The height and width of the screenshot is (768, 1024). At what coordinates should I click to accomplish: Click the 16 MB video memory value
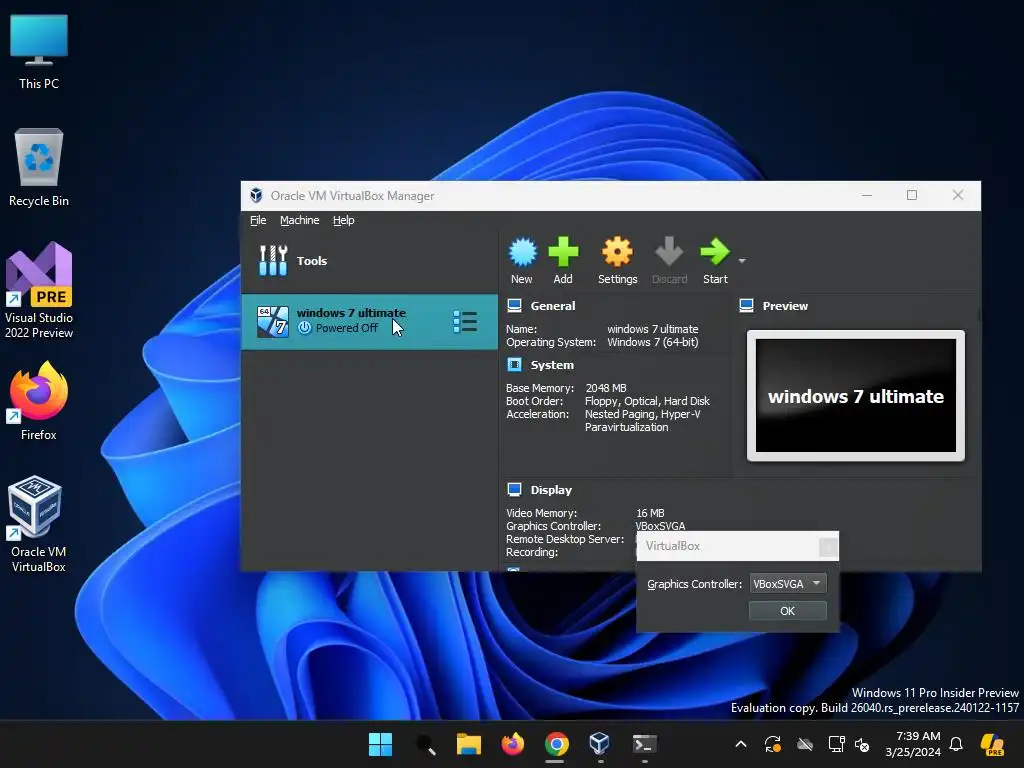coord(650,513)
